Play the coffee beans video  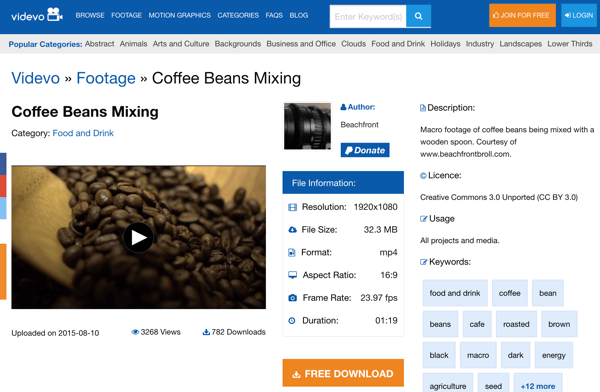[x=138, y=238]
